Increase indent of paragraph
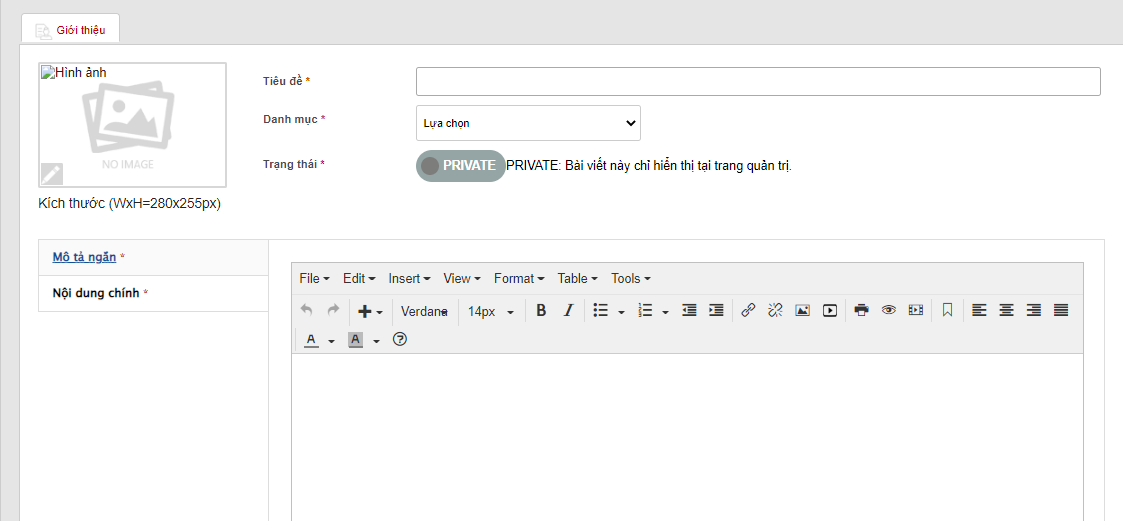This screenshot has height=521, width=1123. pyautogui.click(x=716, y=310)
